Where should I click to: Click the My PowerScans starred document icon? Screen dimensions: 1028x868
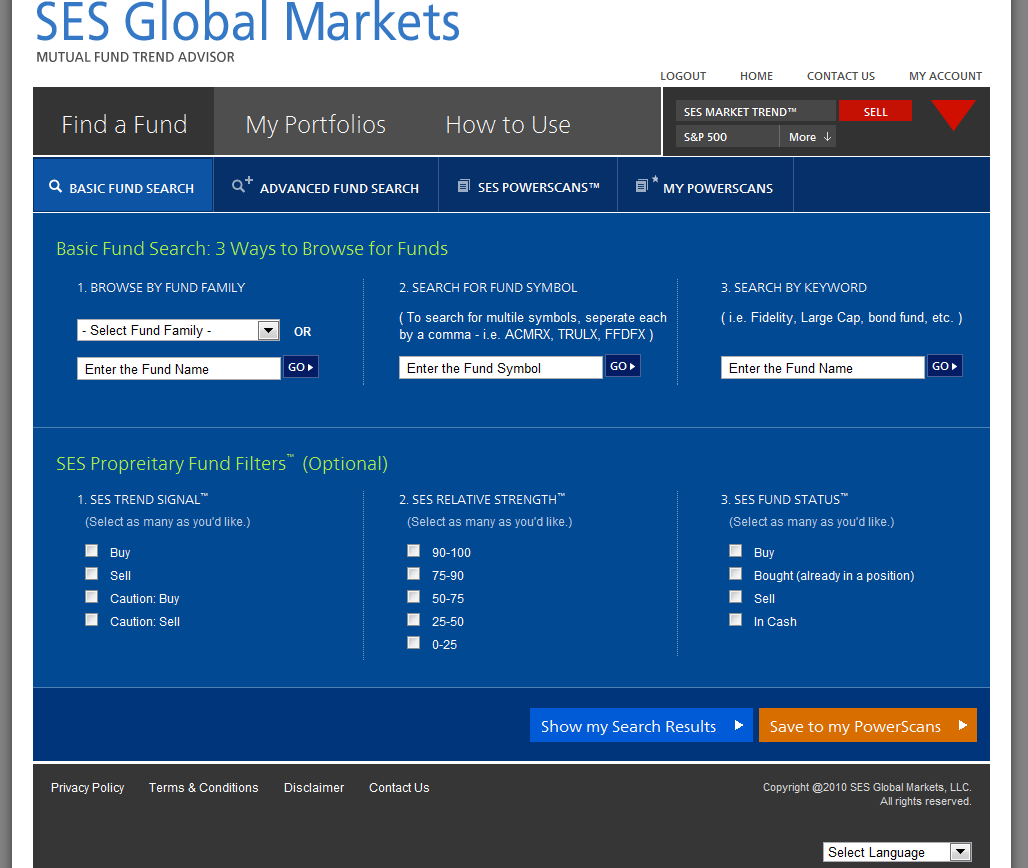(x=645, y=185)
